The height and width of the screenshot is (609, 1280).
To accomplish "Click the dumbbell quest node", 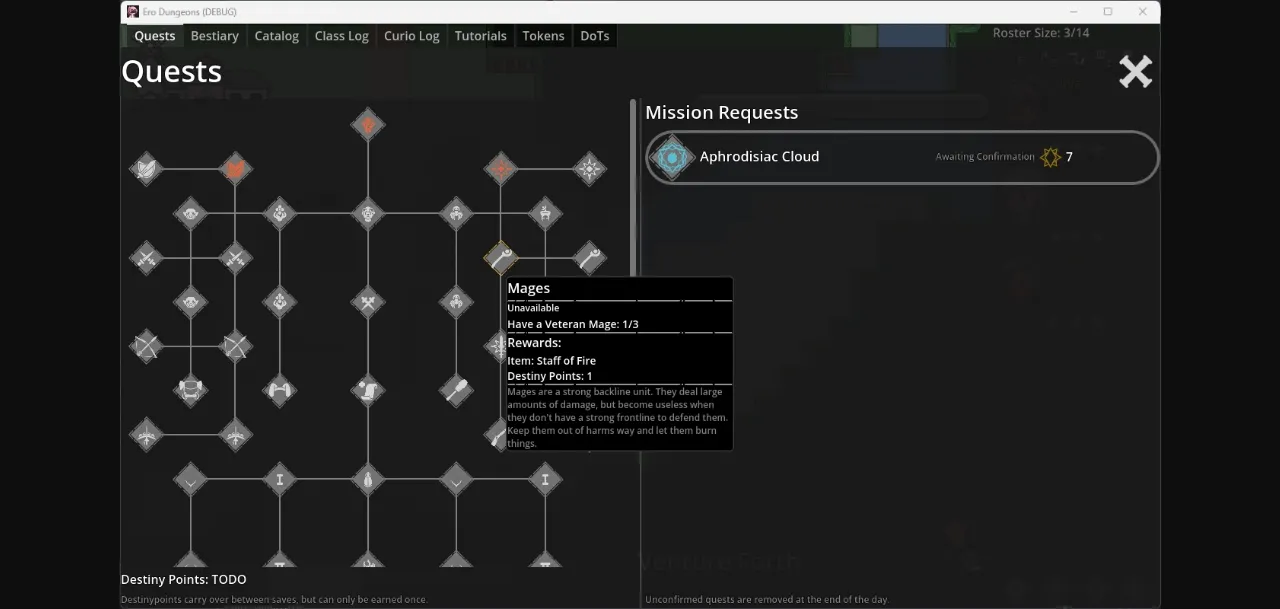I will [280, 390].
